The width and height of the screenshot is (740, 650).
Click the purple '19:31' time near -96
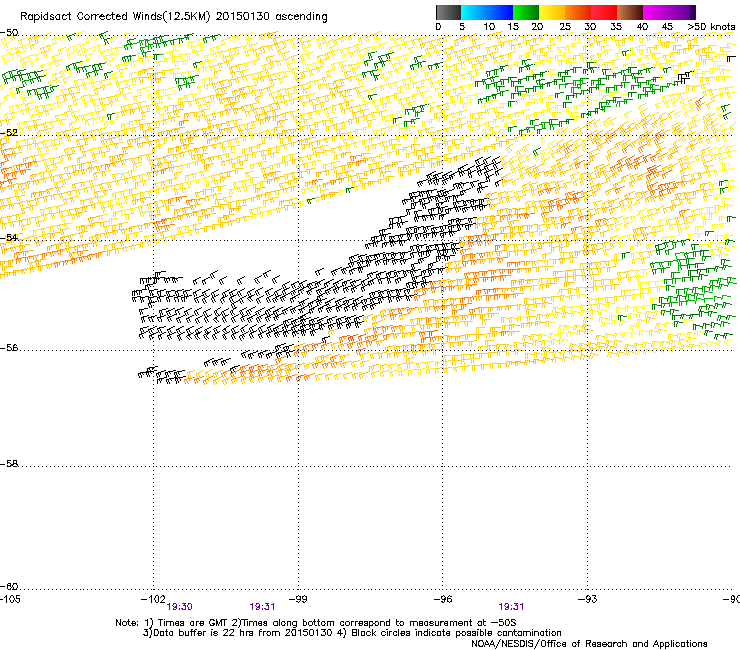point(512,607)
